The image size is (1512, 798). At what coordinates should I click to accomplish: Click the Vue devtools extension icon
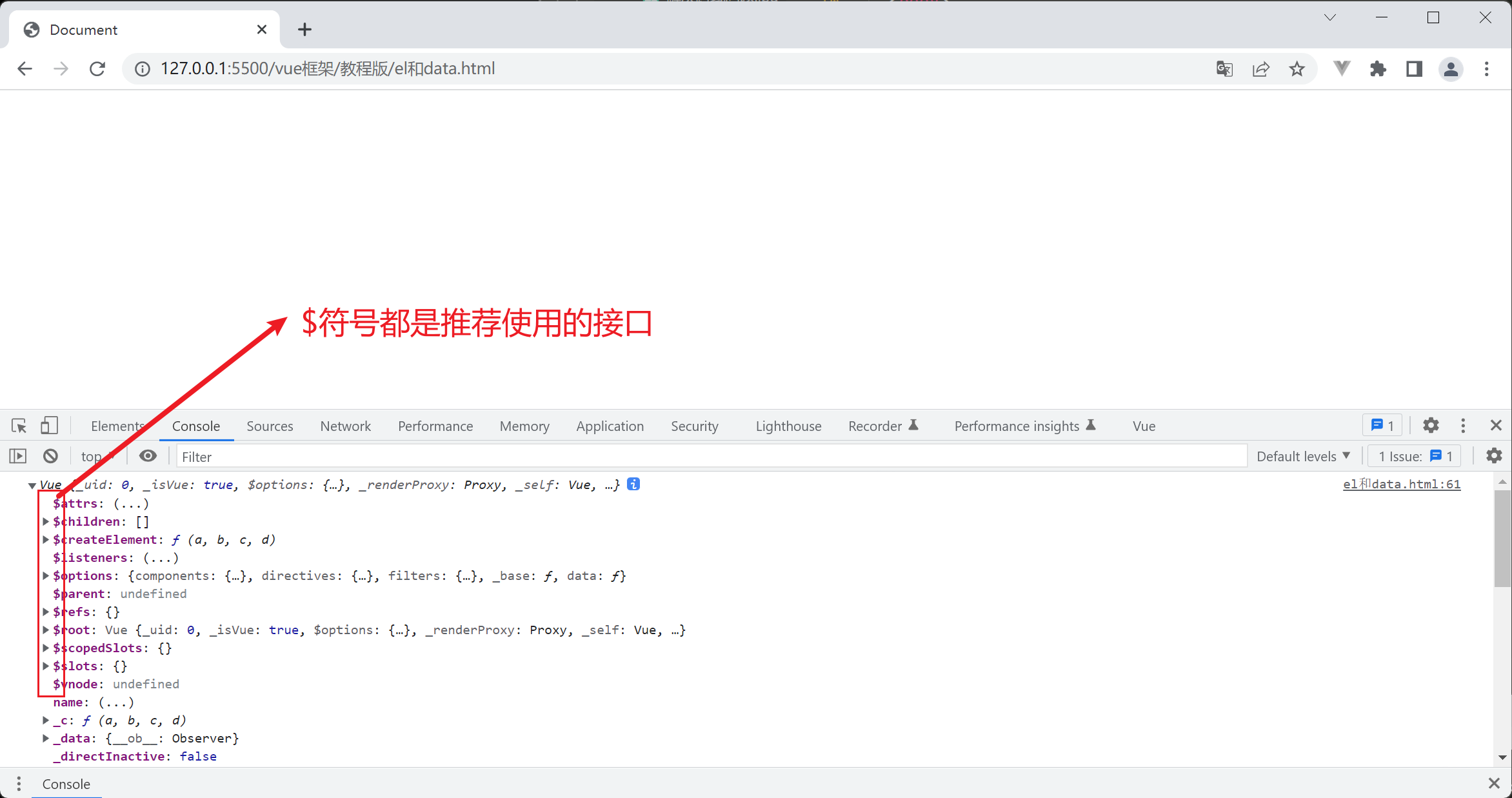(1341, 68)
